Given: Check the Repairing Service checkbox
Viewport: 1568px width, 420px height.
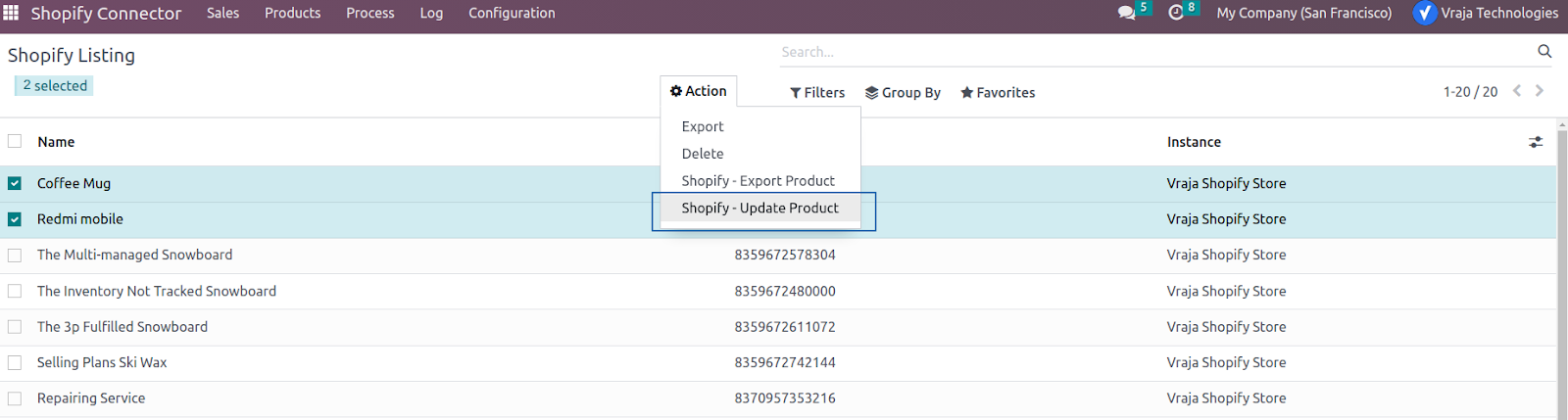Looking at the screenshot, I should [15, 398].
